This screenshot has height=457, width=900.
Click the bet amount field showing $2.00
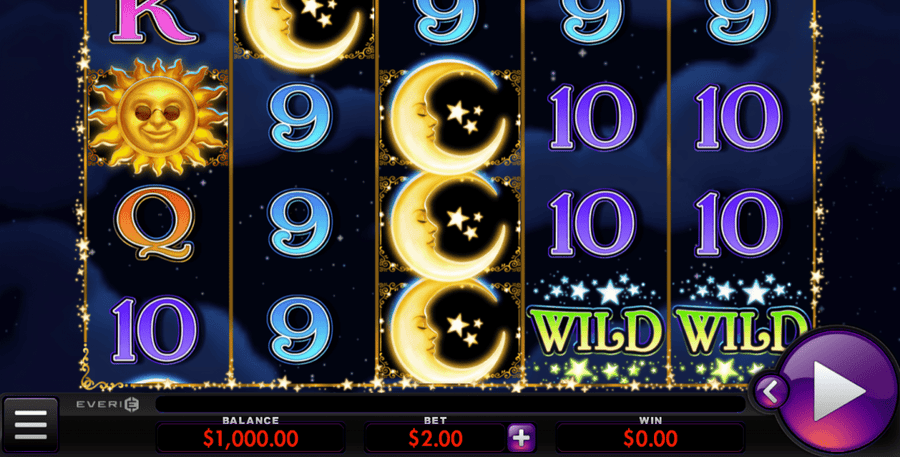[x=435, y=439]
